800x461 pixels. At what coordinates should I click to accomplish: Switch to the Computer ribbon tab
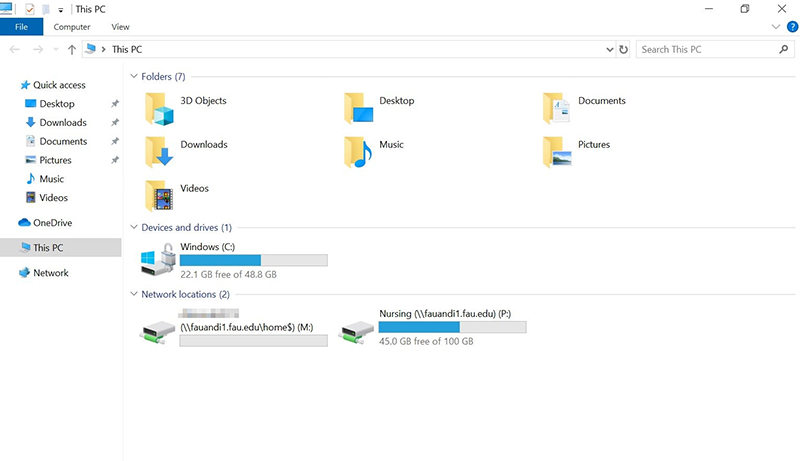tap(72, 27)
